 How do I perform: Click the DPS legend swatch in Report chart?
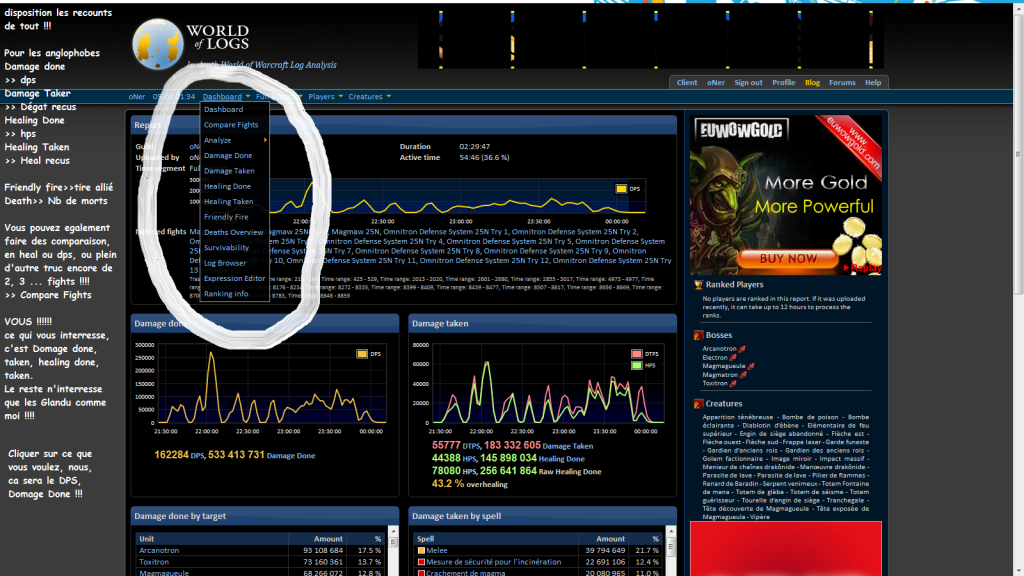[x=621, y=189]
